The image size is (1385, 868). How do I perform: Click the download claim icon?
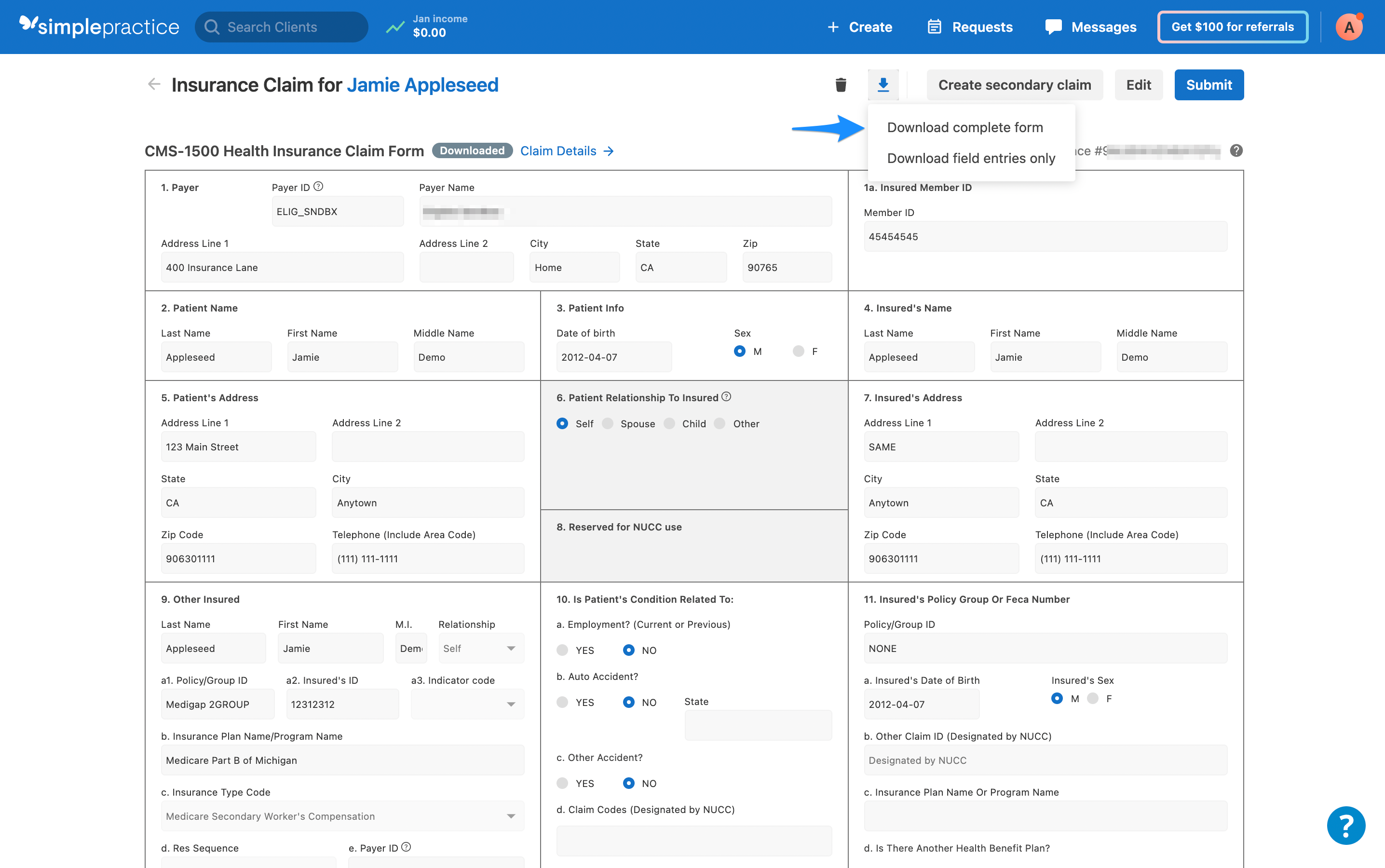883,84
